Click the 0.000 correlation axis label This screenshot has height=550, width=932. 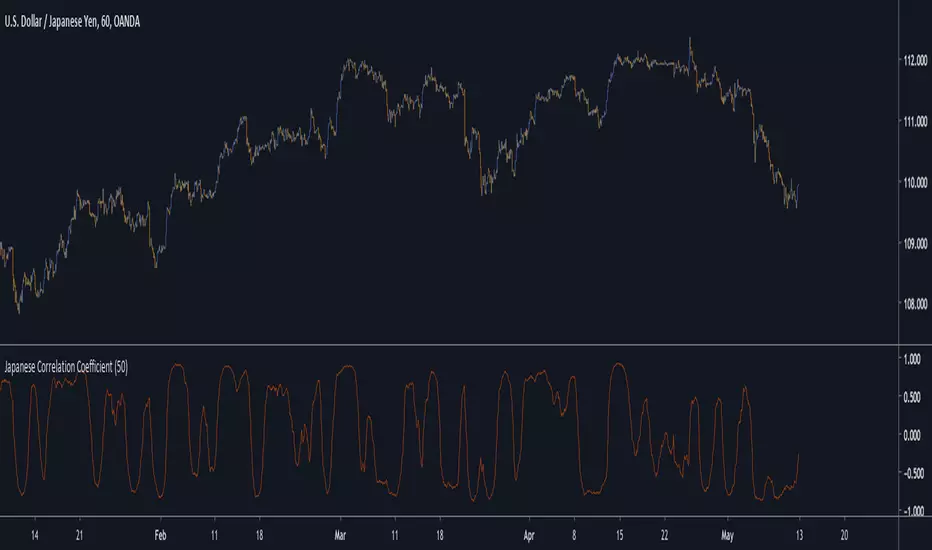912,435
